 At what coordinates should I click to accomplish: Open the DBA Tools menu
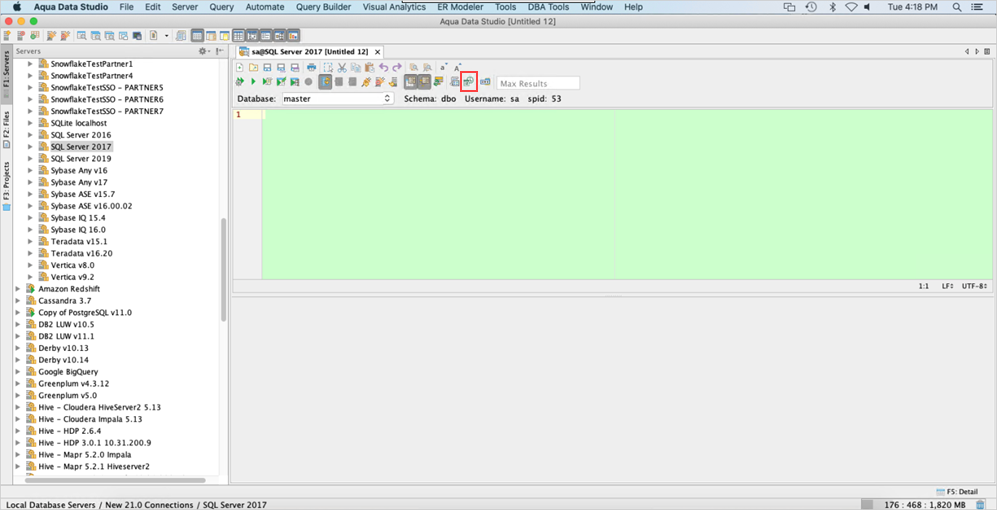[x=548, y=7]
